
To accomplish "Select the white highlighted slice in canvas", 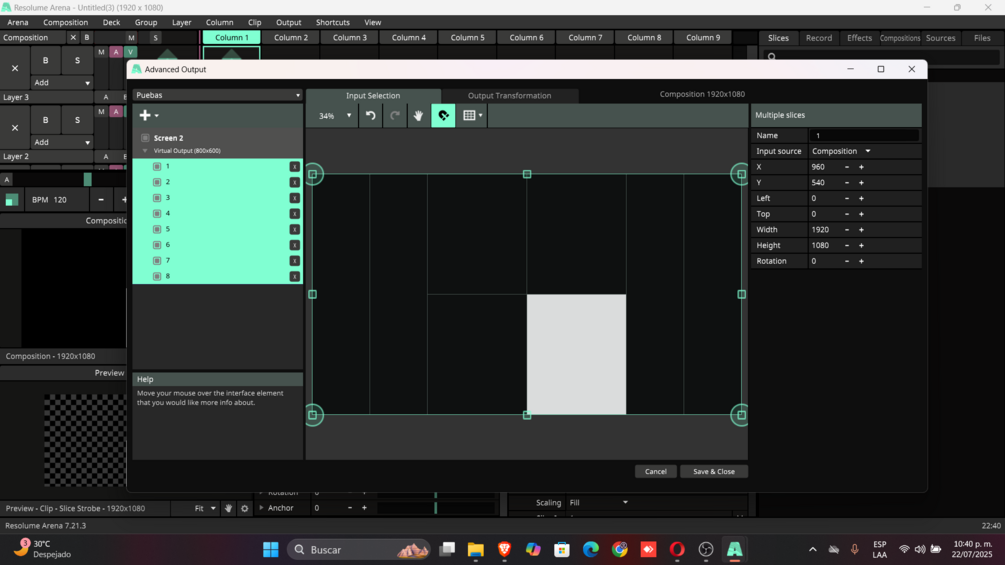I will 576,354.
